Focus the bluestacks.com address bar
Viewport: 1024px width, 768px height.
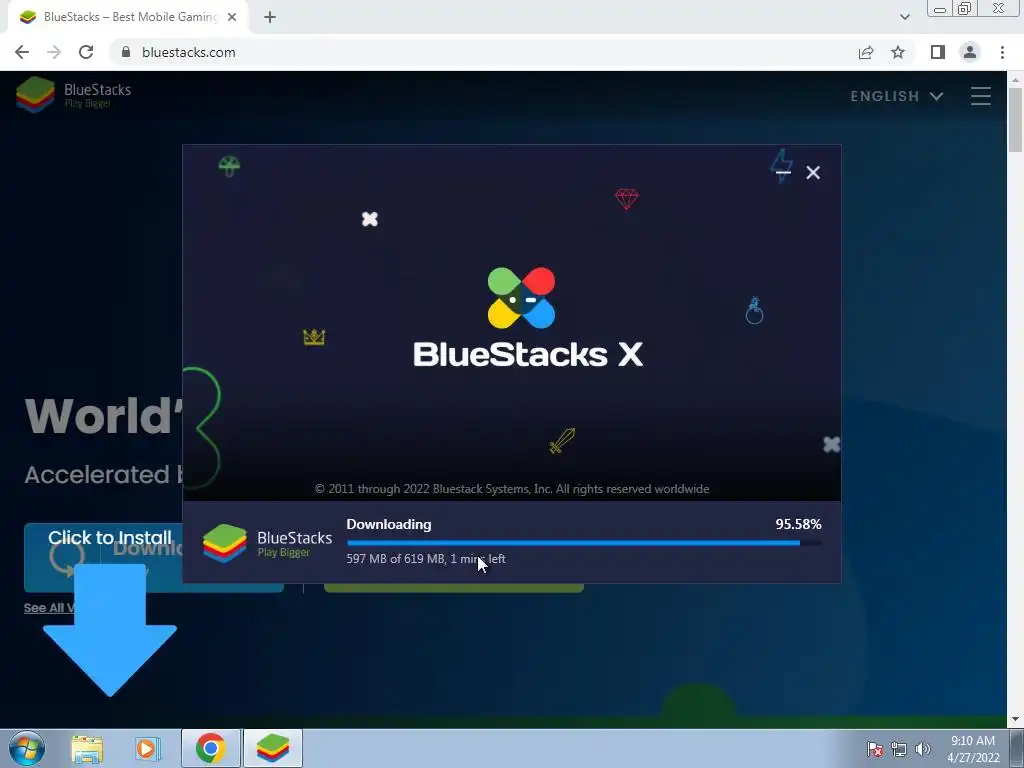coord(483,52)
